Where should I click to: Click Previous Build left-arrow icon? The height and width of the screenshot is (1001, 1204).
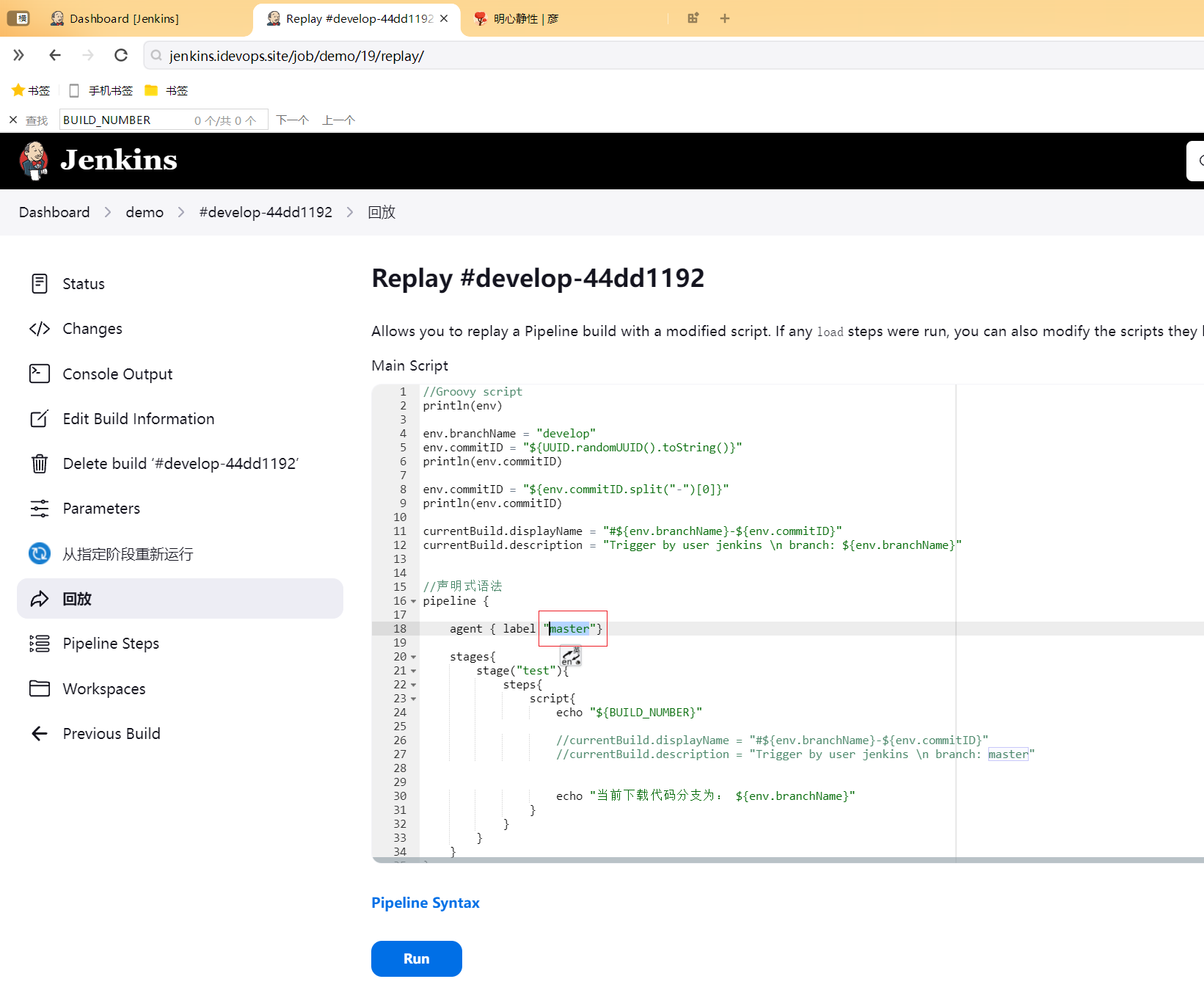(x=40, y=733)
